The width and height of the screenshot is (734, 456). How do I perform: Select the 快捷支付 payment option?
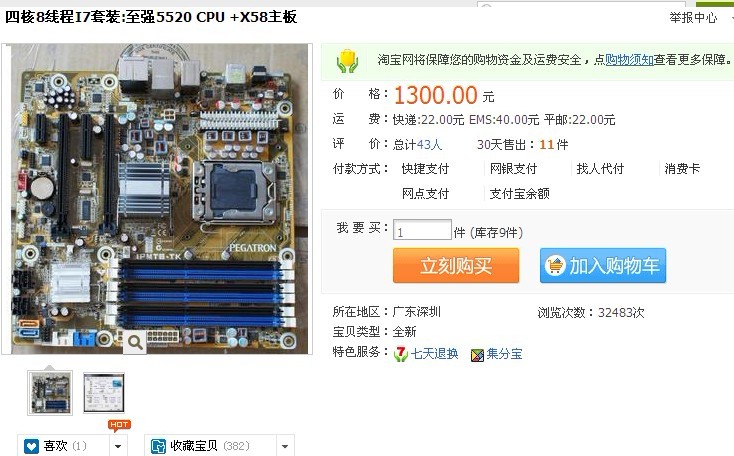coord(425,169)
